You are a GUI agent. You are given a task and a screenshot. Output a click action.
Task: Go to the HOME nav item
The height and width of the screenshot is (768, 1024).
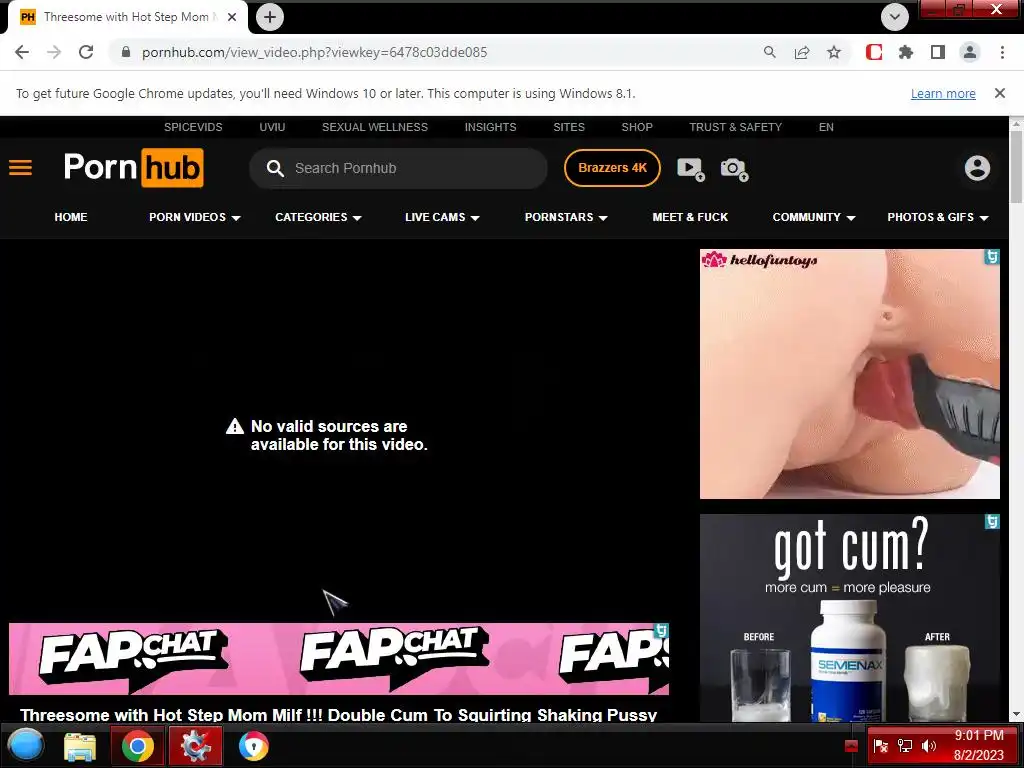[x=71, y=217]
